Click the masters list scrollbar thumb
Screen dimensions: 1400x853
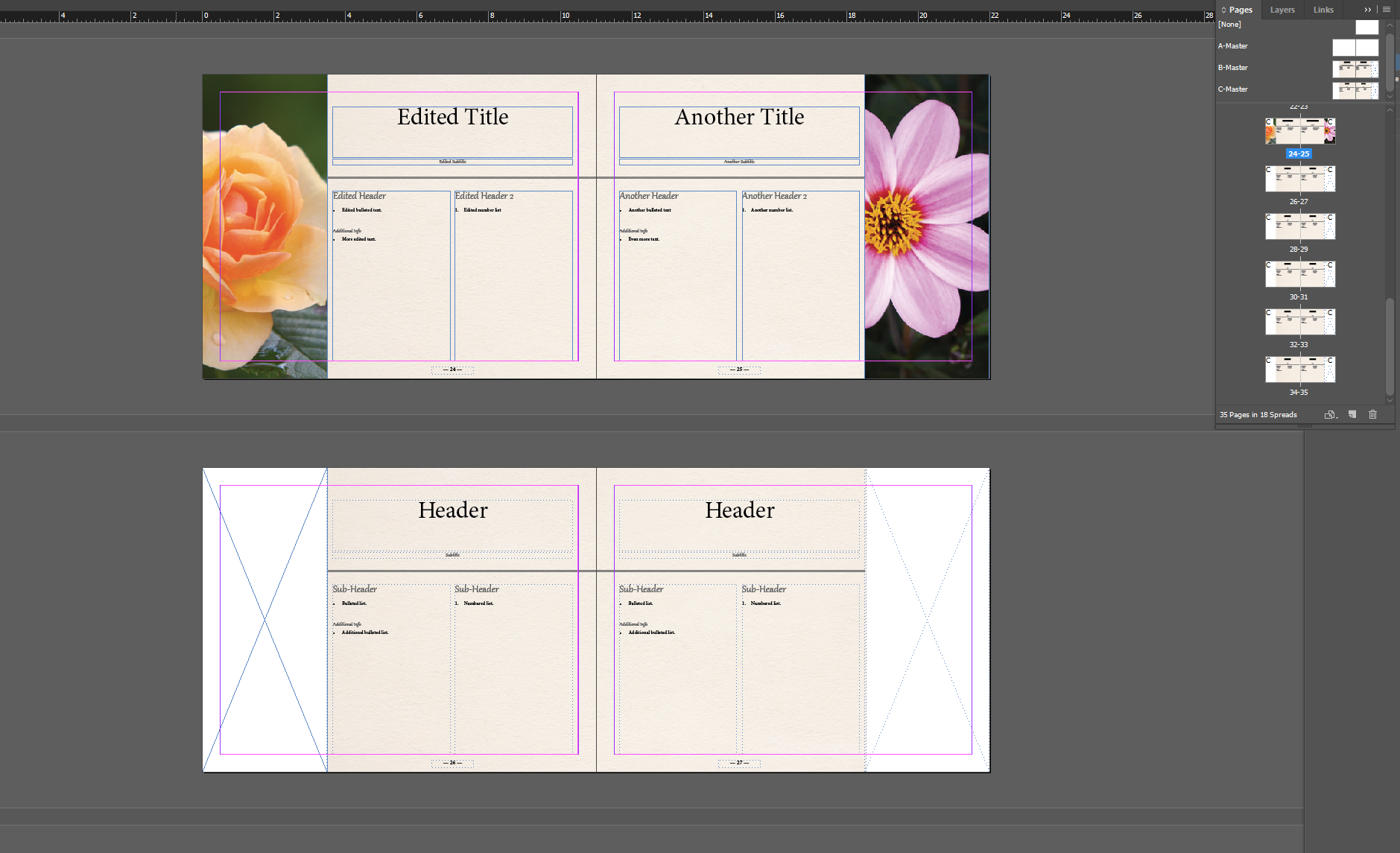coord(1390,63)
